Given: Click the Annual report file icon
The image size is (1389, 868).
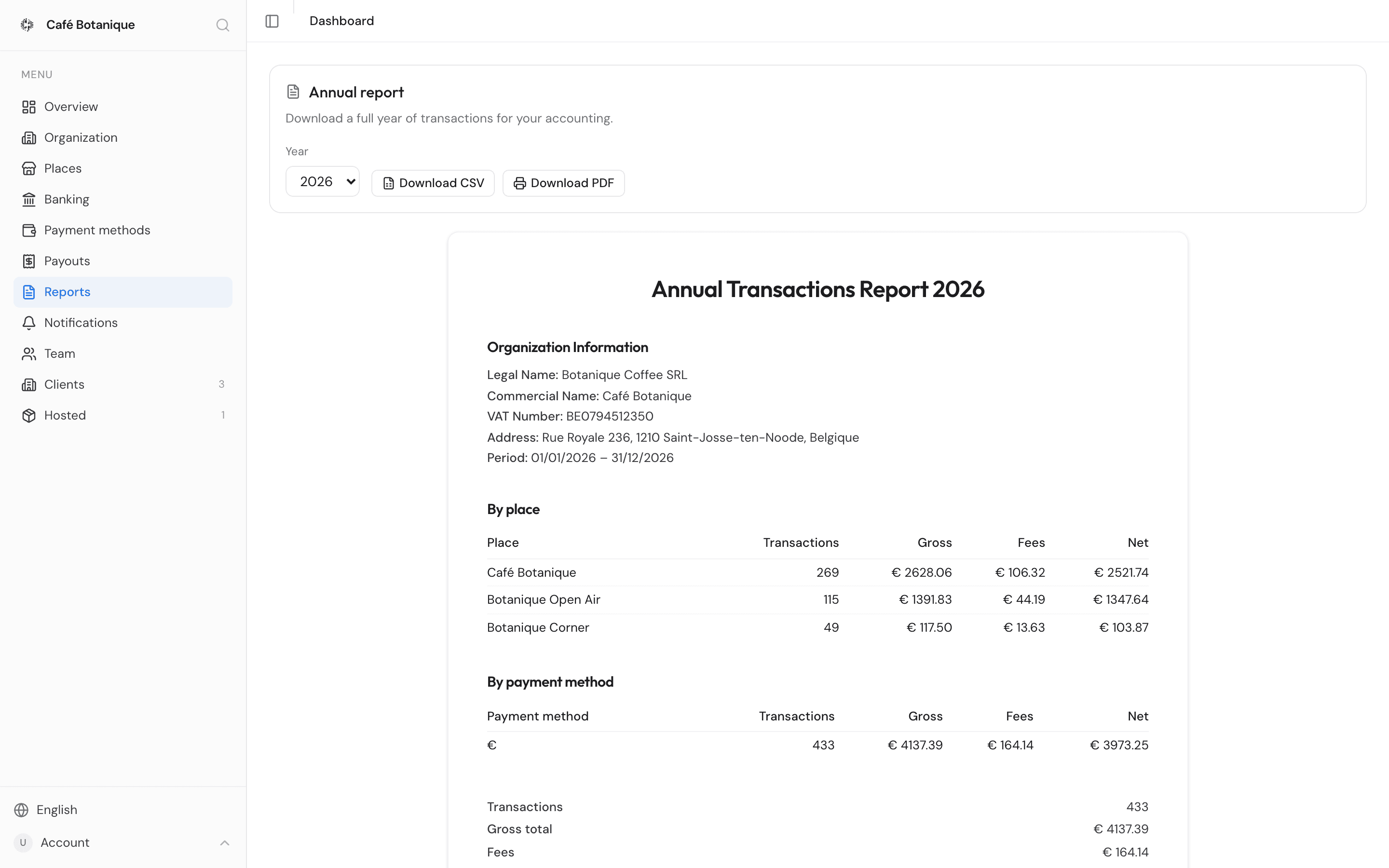Looking at the screenshot, I should [293, 92].
